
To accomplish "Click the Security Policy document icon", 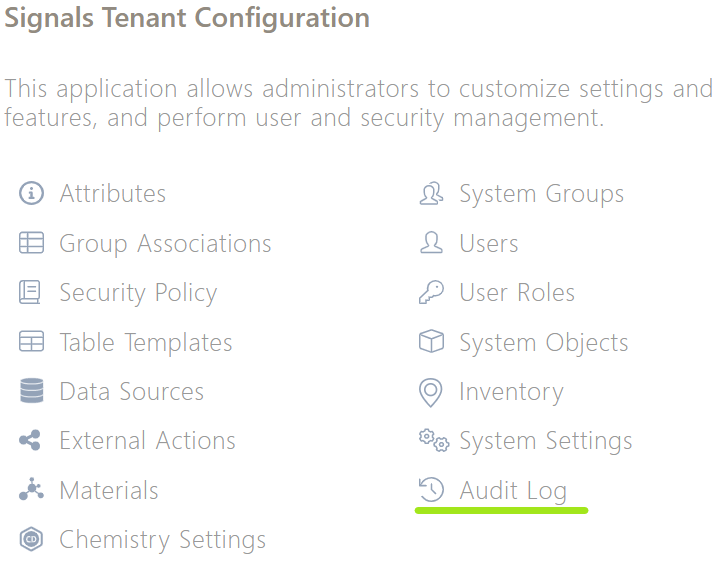I will (30, 292).
